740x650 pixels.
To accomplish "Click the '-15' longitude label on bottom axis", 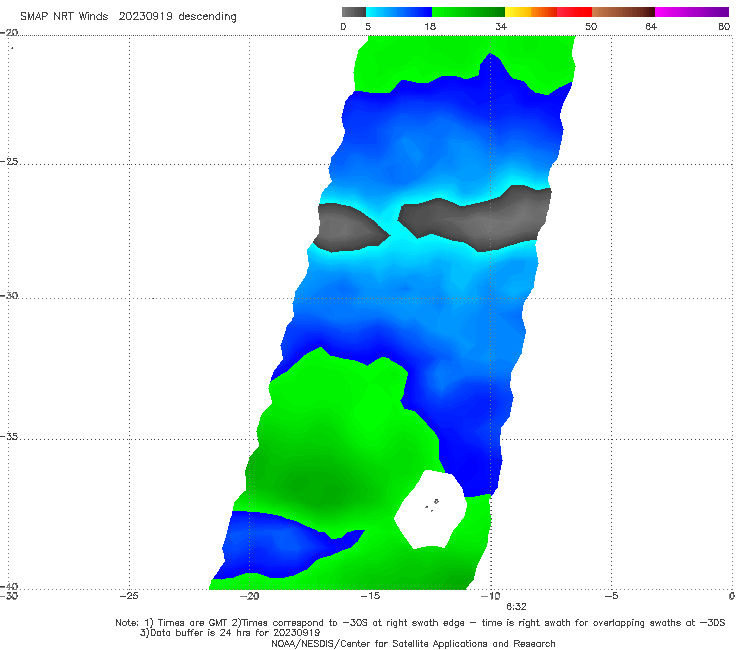I will (x=370, y=596).
